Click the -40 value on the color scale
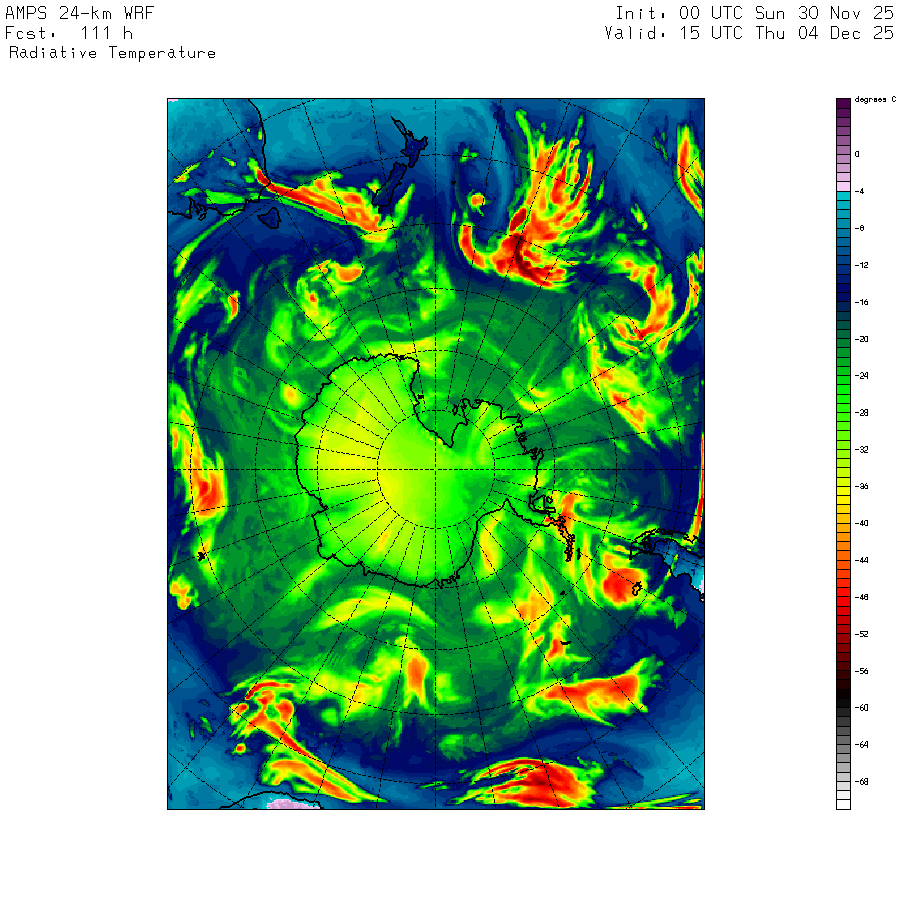Image resolution: width=900 pixels, height=900 pixels. click(862, 523)
